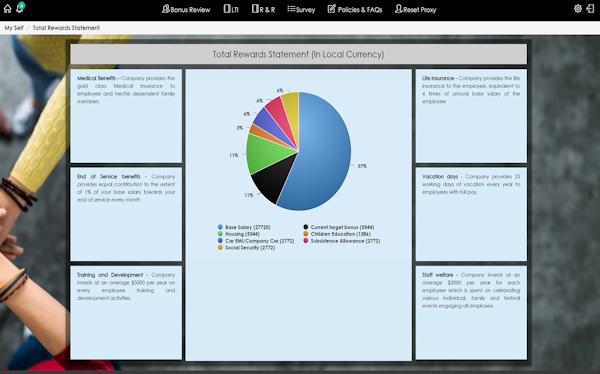600x374 pixels.
Task: Open the notifications bell
Action: [20, 8]
